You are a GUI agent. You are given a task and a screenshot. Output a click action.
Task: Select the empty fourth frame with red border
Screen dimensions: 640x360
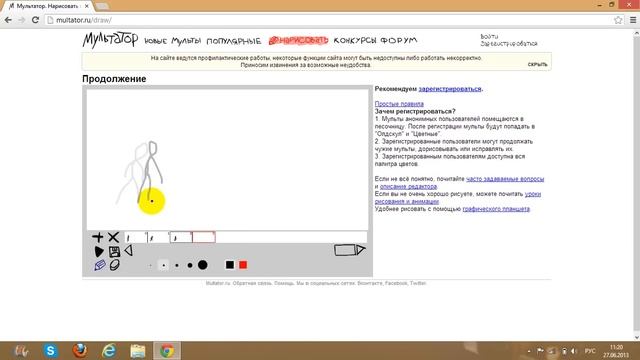click(204, 237)
